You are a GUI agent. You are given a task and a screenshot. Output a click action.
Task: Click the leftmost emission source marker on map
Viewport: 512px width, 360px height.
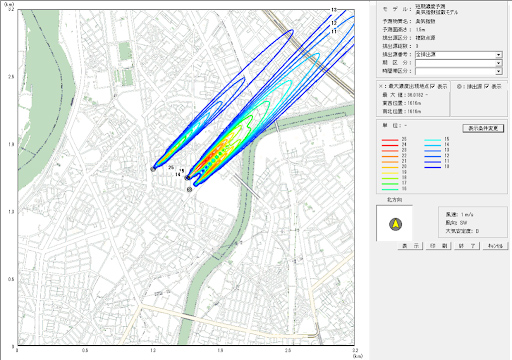(x=153, y=169)
